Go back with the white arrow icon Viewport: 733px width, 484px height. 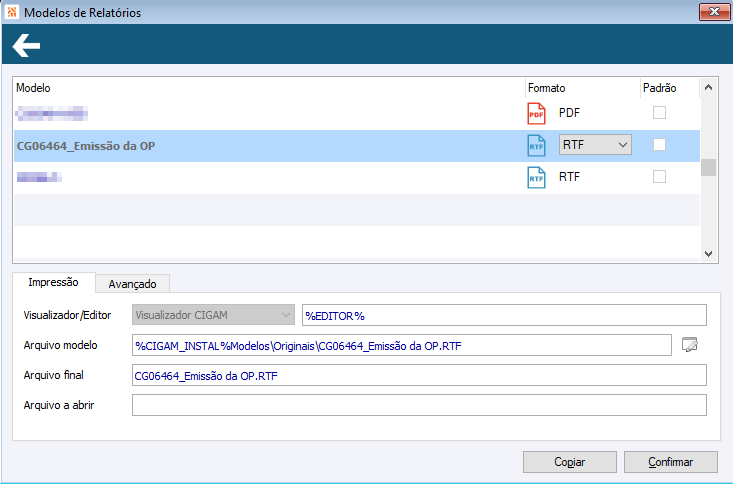(26, 45)
